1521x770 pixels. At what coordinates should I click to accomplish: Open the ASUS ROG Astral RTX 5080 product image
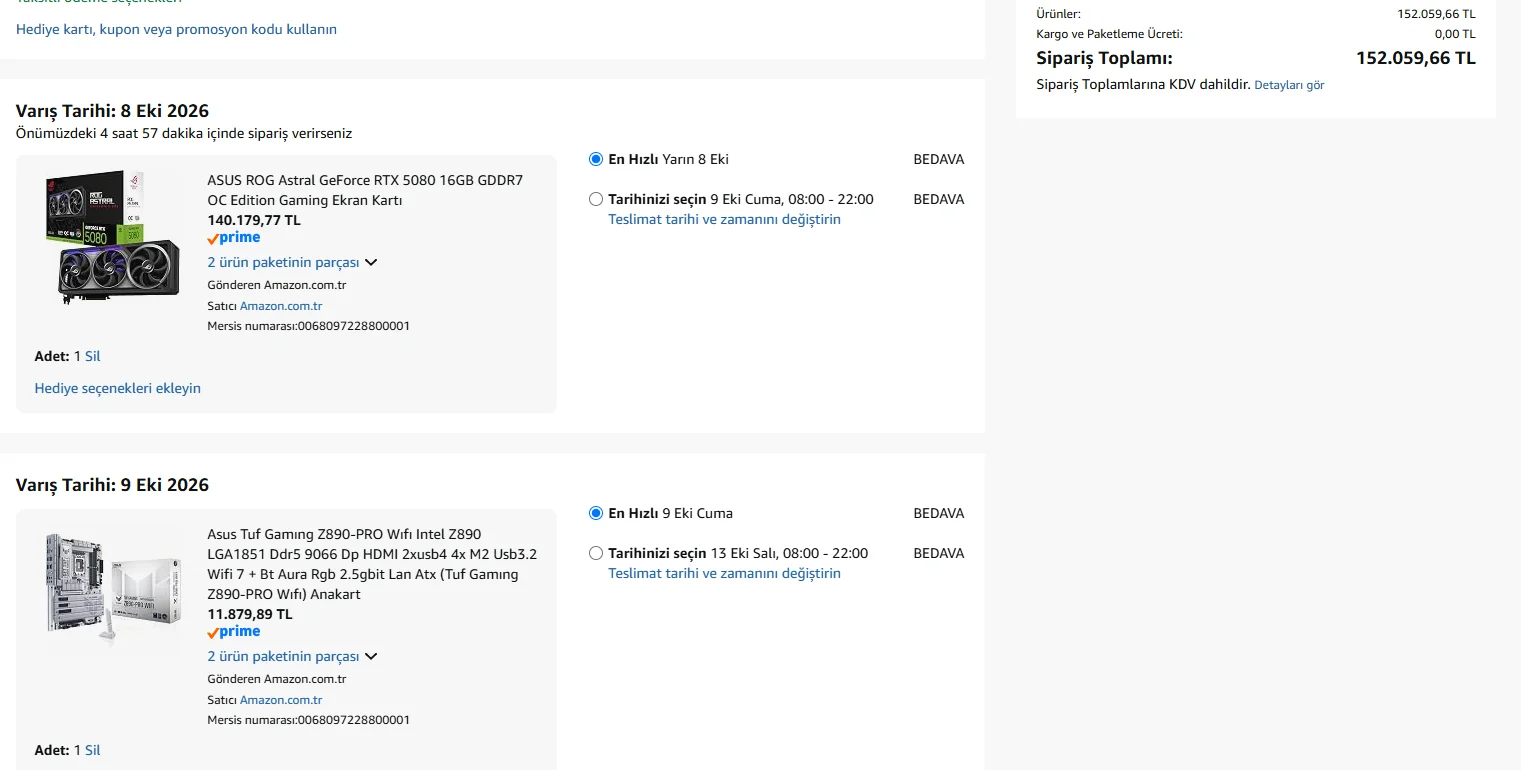(113, 238)
